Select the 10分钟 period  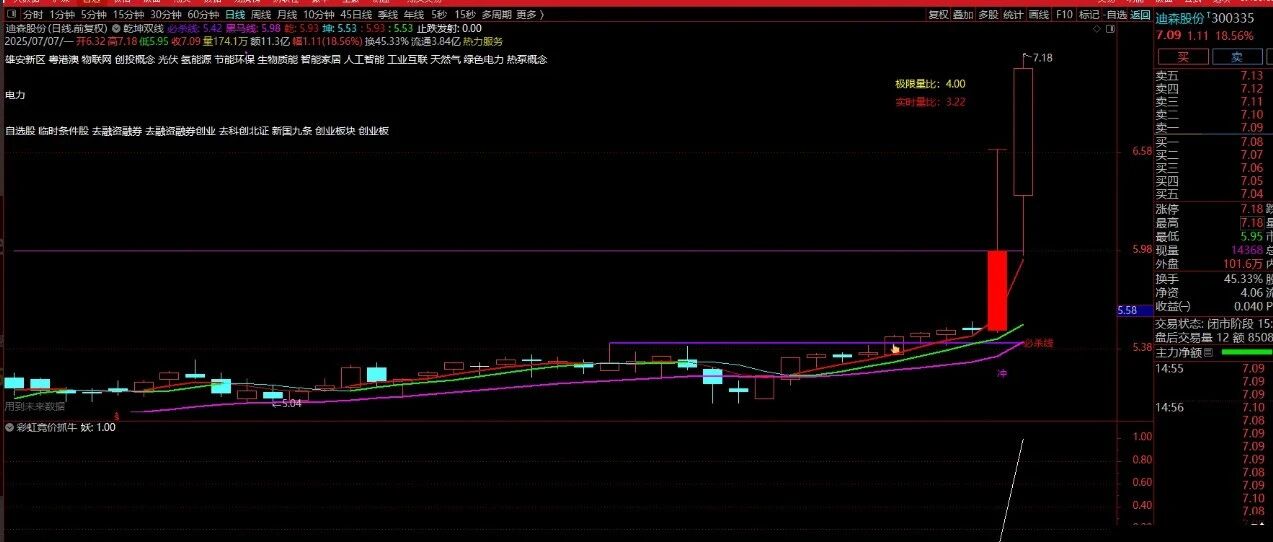coord(319,15)
